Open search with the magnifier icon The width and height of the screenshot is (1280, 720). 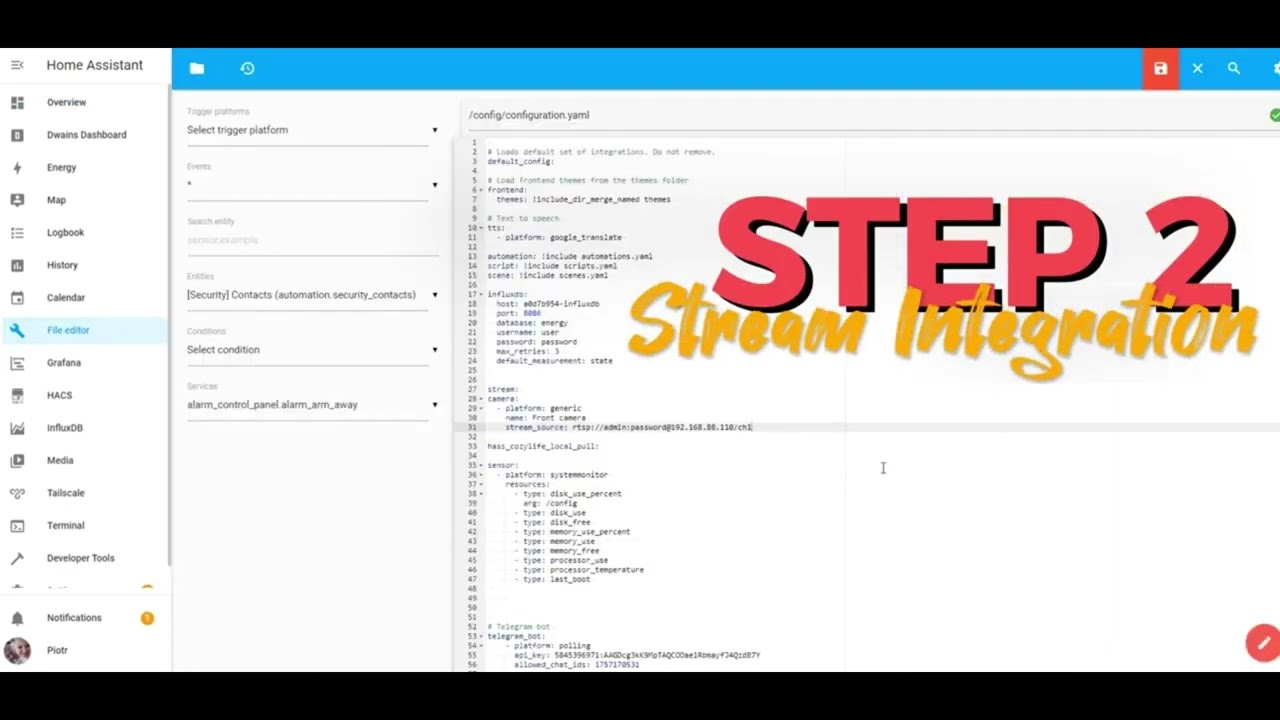(1234, 68)
